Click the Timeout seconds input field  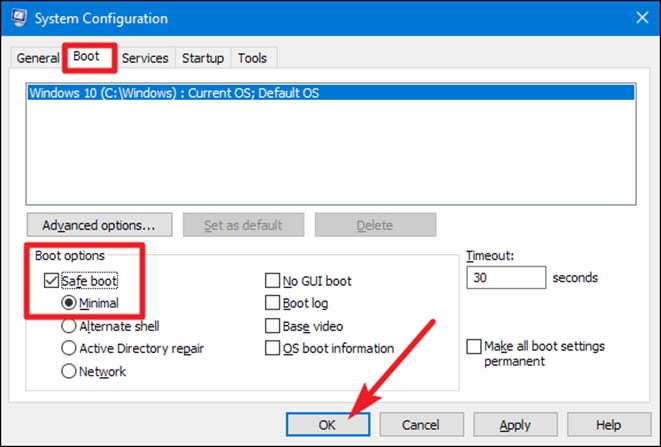click(x=506, y=277)
